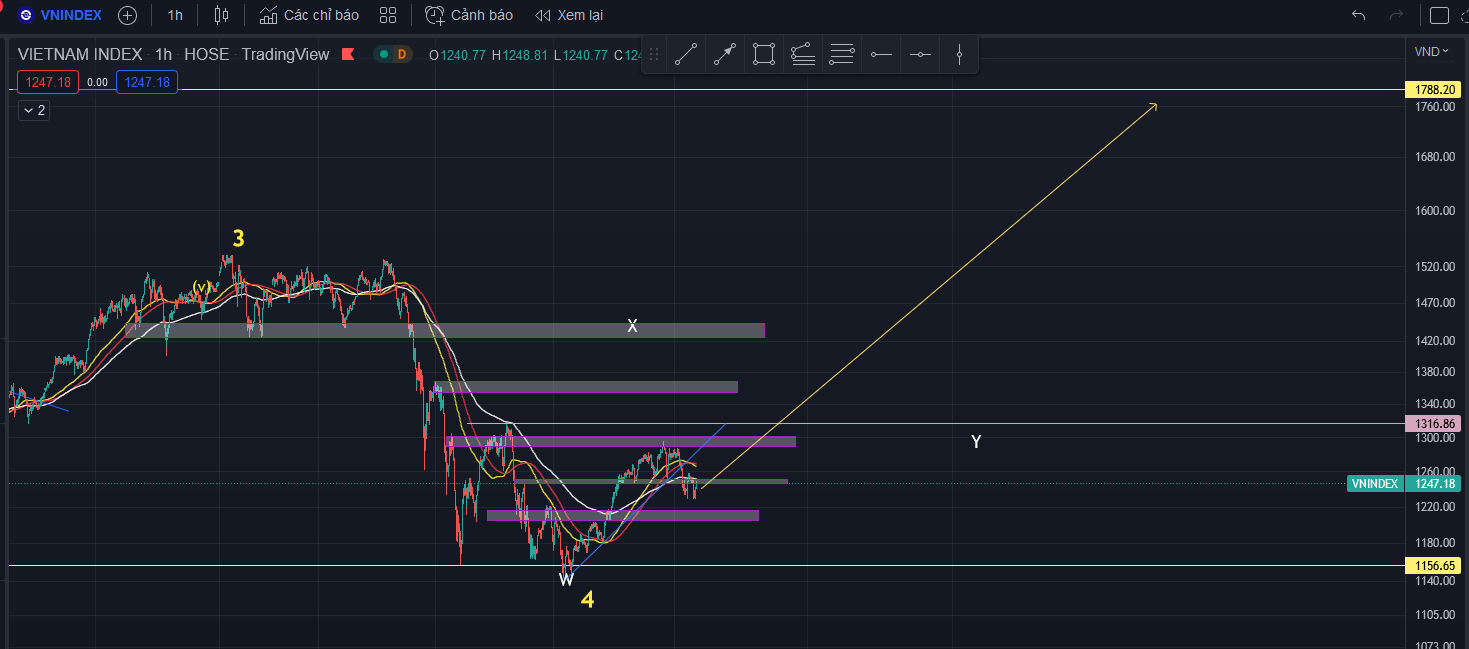Select the Fib retracement tool
Viewport: 1469px width, 649px height.
click(x=803, y=54)
